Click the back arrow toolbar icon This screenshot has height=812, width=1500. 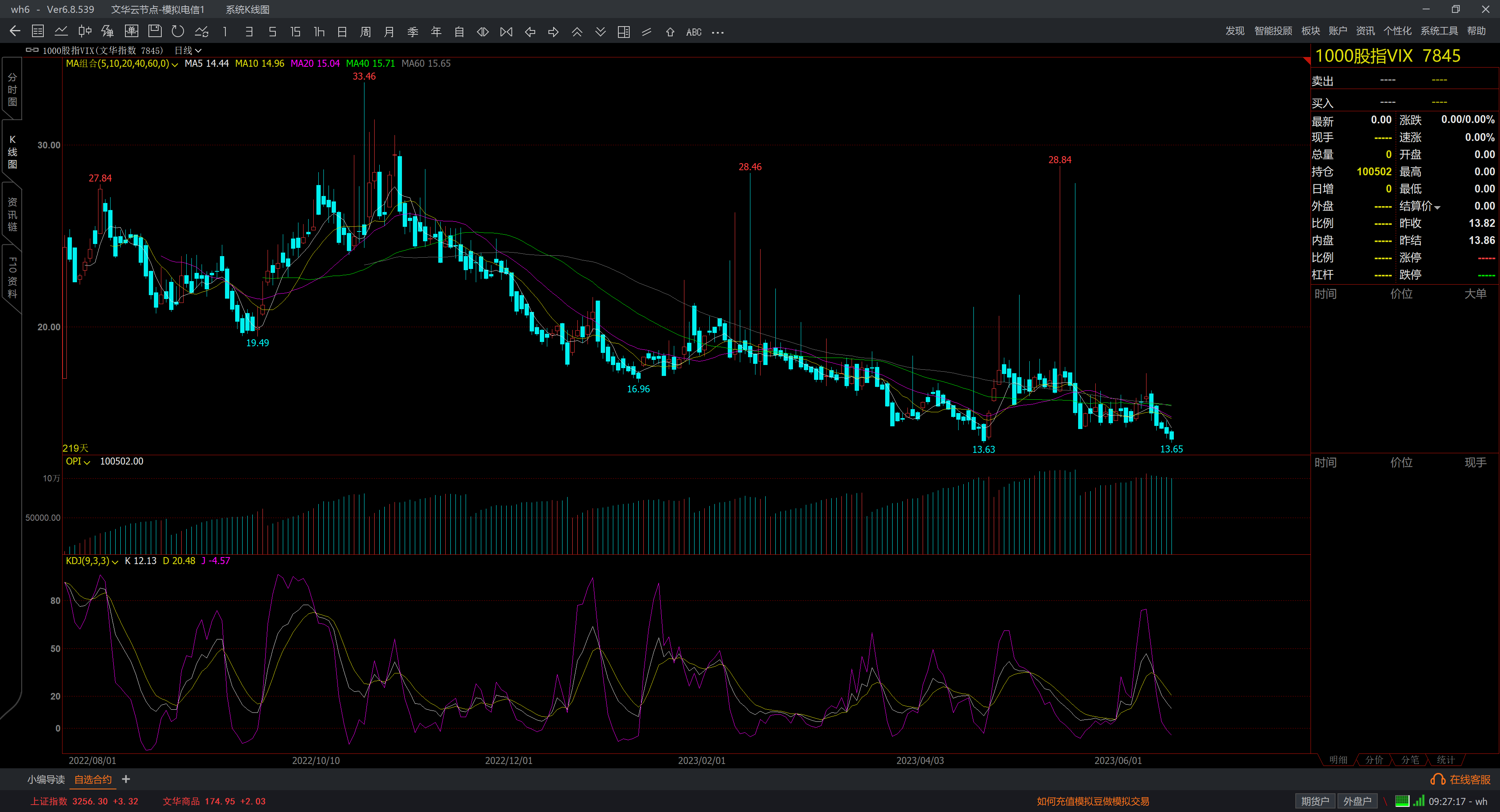pyautogui.click(x=15, y=32)
